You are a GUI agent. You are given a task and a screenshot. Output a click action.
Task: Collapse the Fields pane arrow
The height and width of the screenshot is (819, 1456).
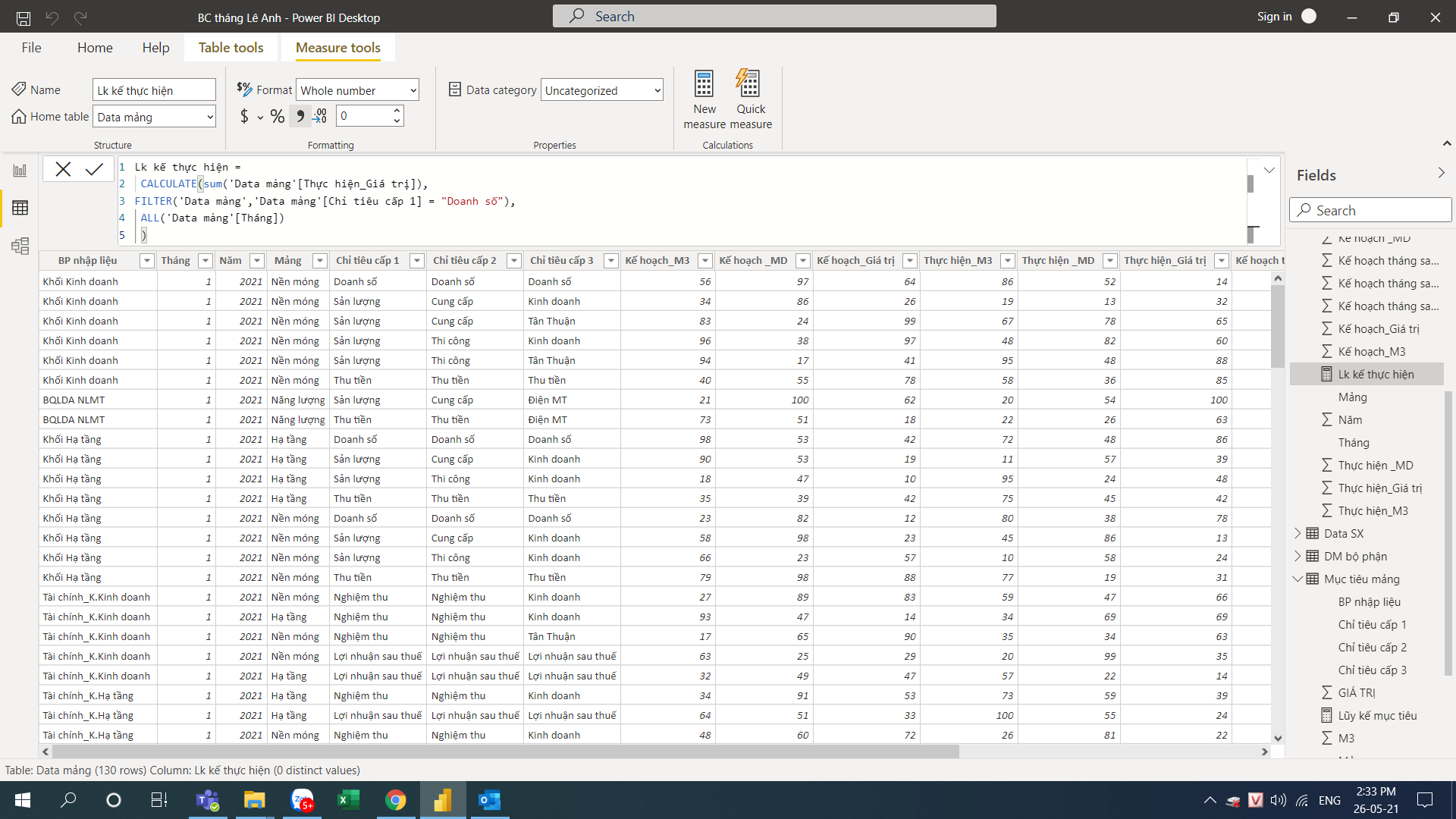coord(1441,174)
